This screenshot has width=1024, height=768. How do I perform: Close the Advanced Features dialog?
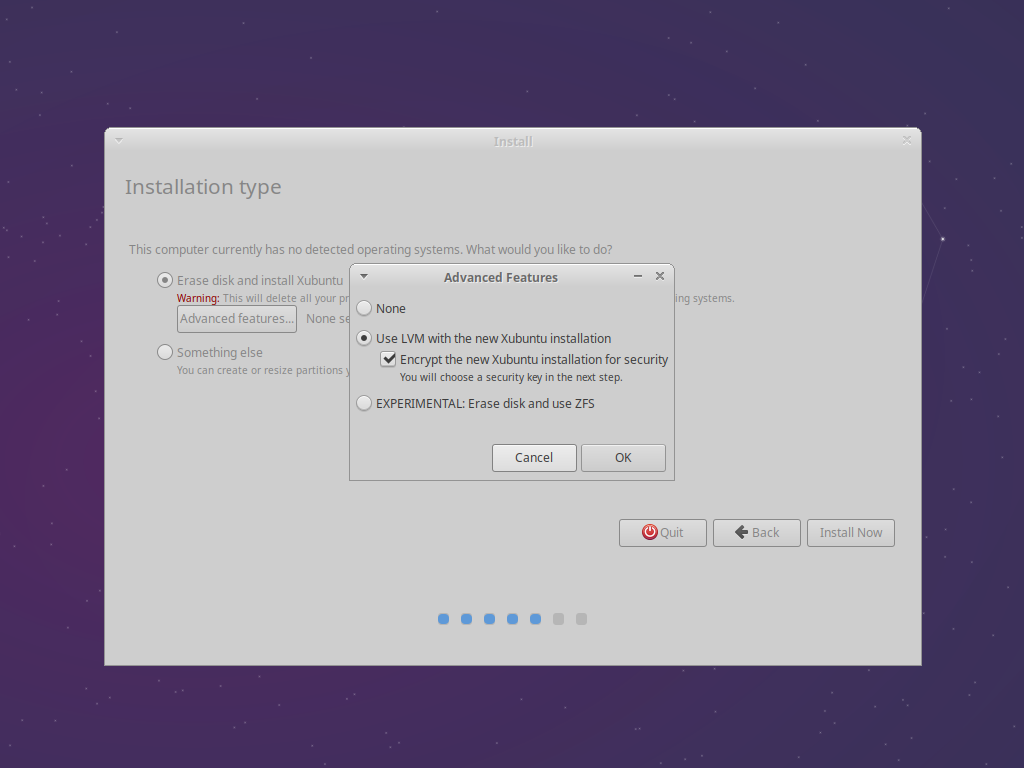click(x=659, y=276)
